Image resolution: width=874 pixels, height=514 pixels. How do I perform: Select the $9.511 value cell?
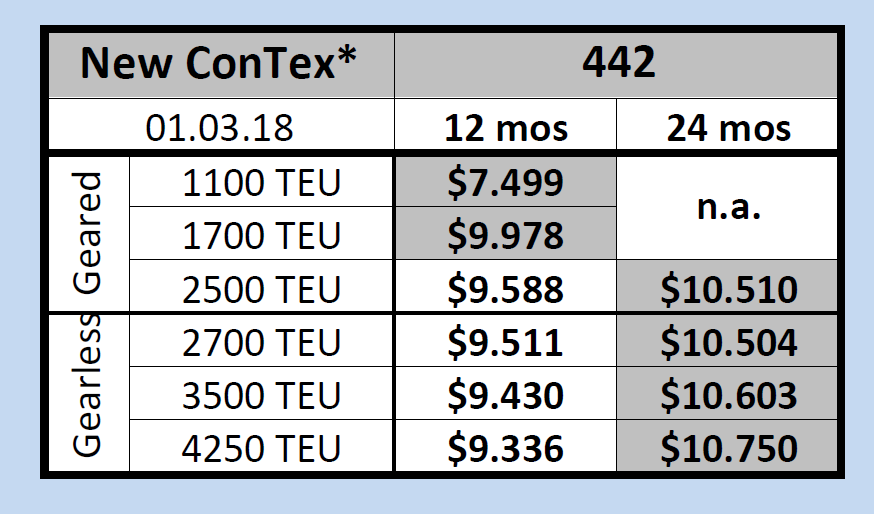505,342
